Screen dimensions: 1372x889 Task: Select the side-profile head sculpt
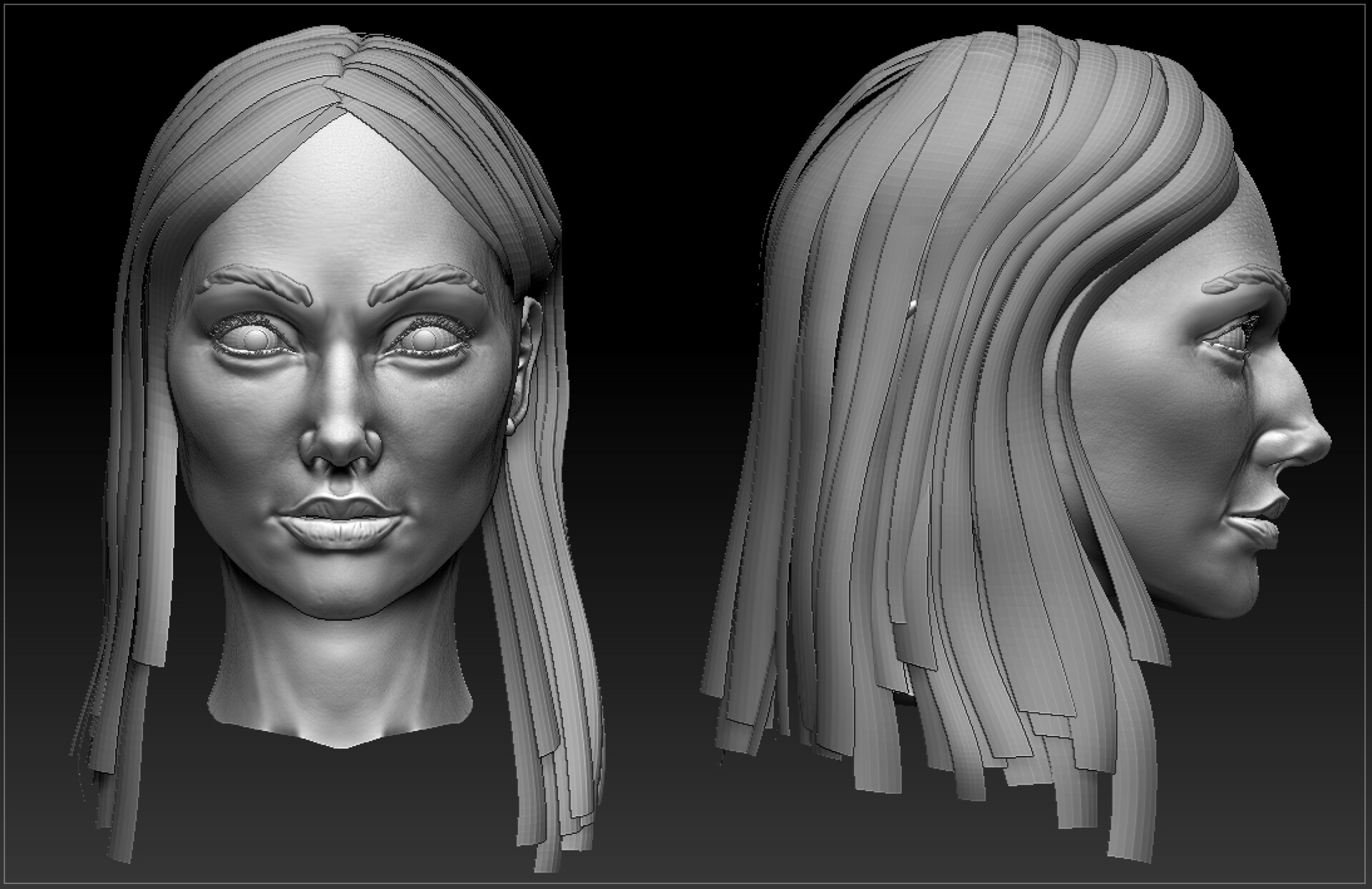[x=1015, y=443]
